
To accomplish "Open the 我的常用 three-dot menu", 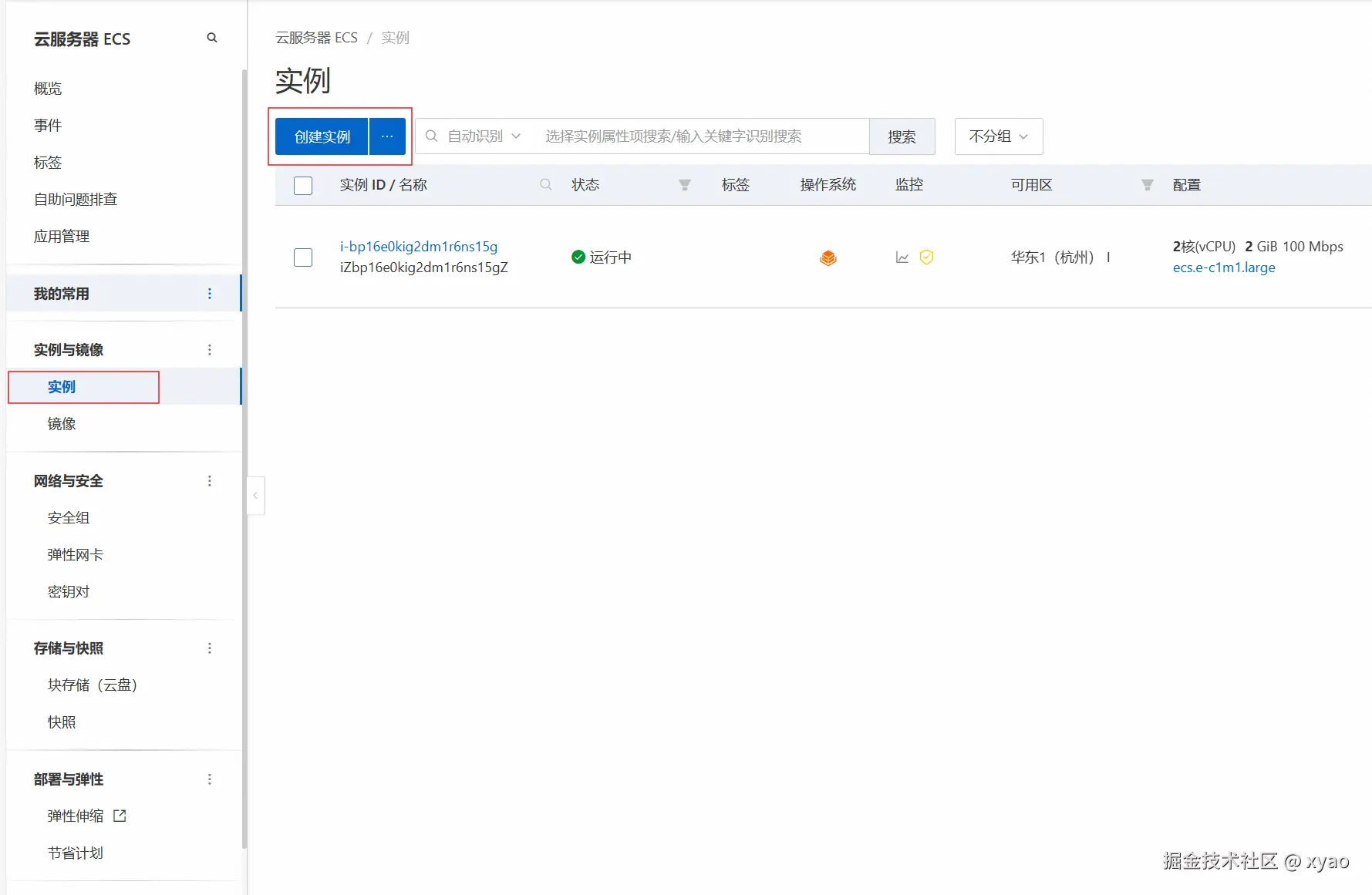I will pyautogui.click(x=210, y=294).
